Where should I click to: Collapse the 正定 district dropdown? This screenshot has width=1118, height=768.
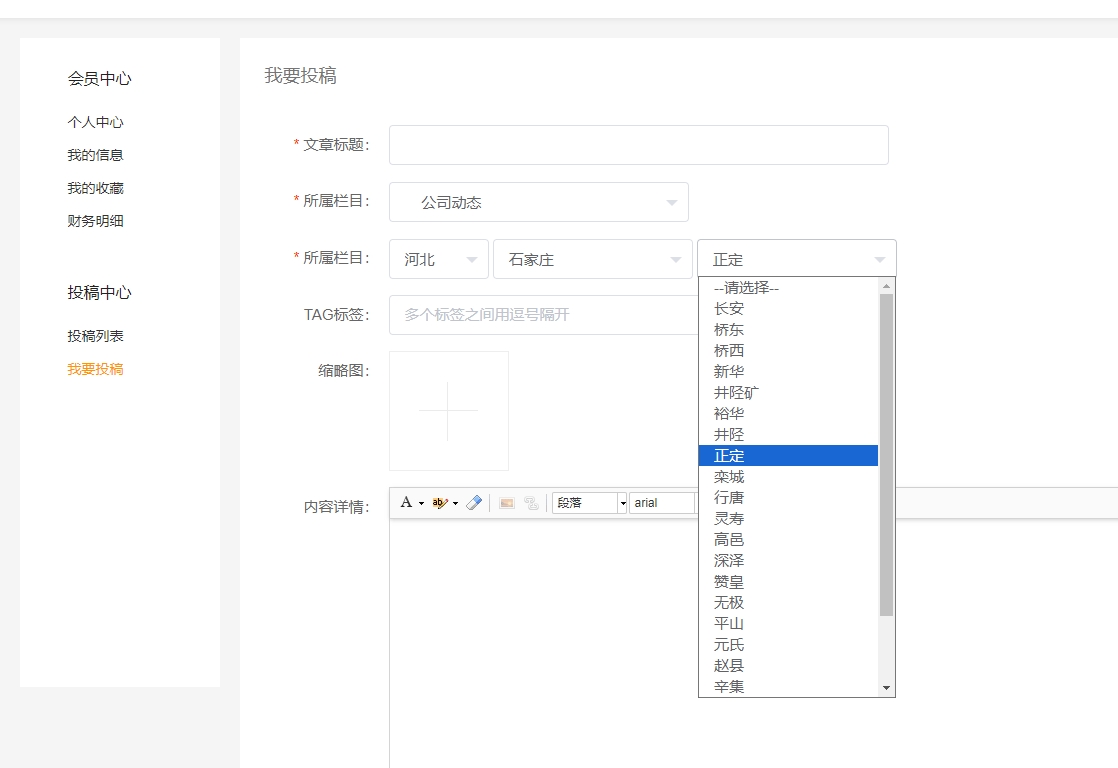(796, 259)
